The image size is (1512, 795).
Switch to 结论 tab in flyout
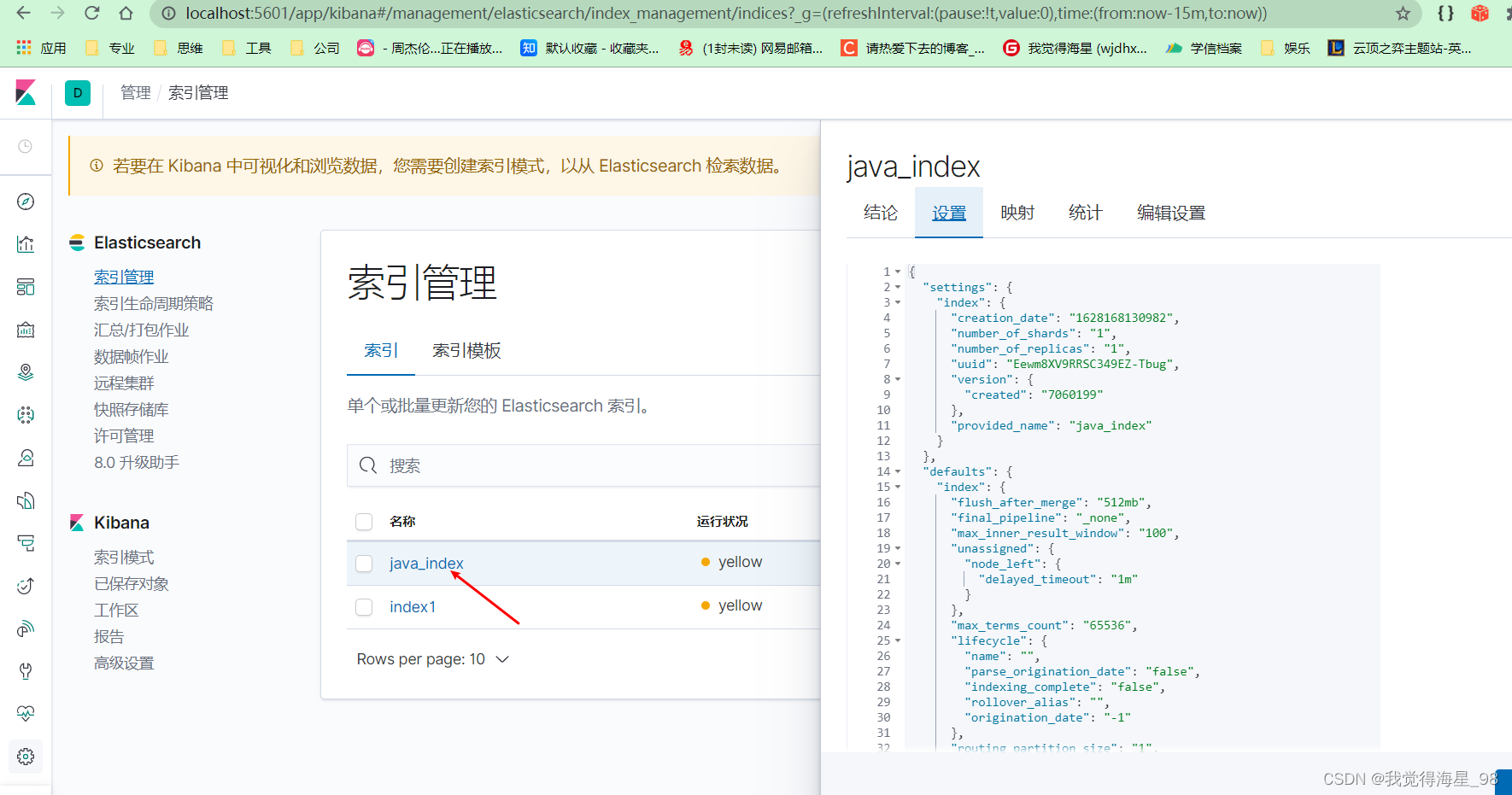pos(881,213)
